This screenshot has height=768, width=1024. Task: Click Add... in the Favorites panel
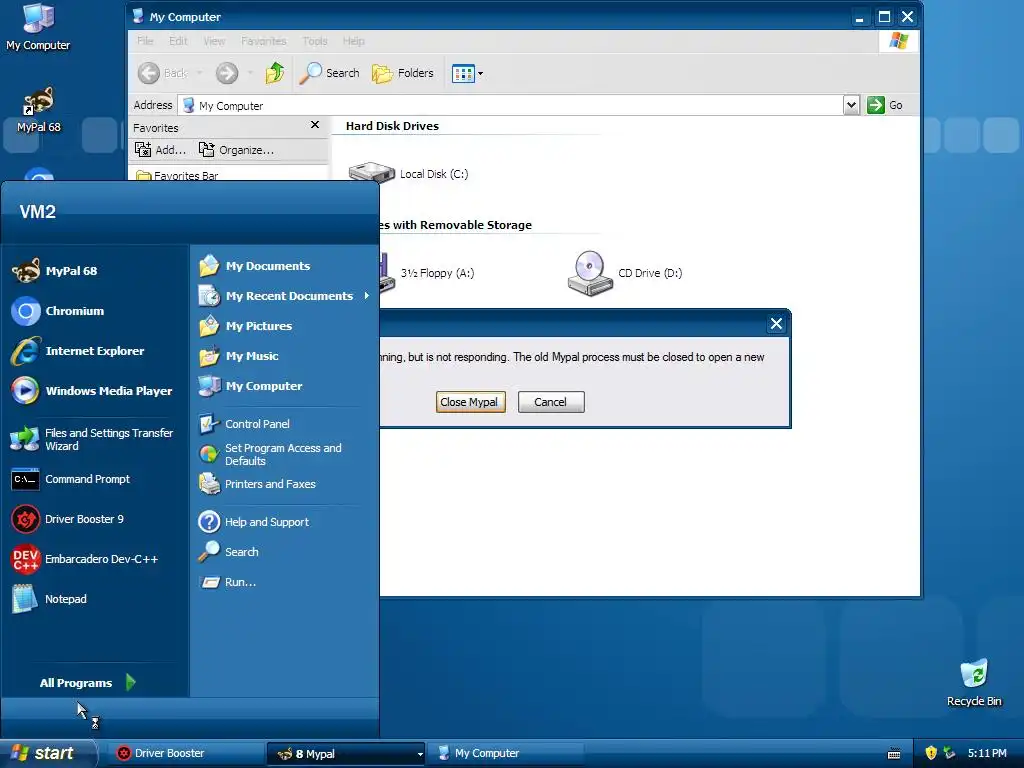click(161, 150)
